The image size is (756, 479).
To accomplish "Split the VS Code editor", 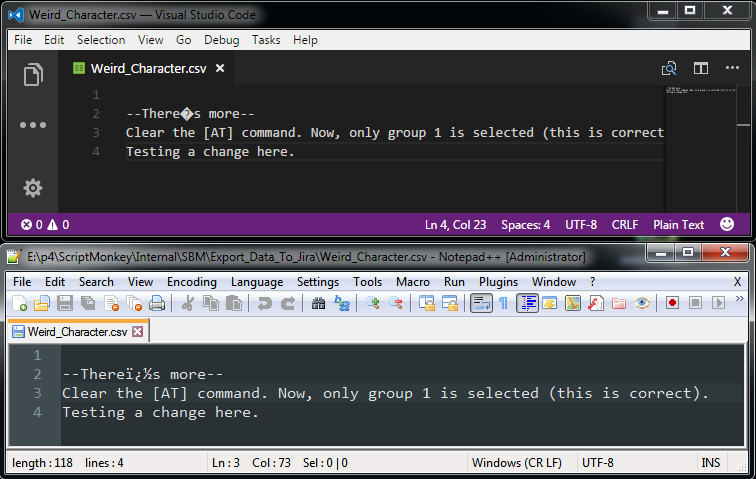I will (701, 68).
